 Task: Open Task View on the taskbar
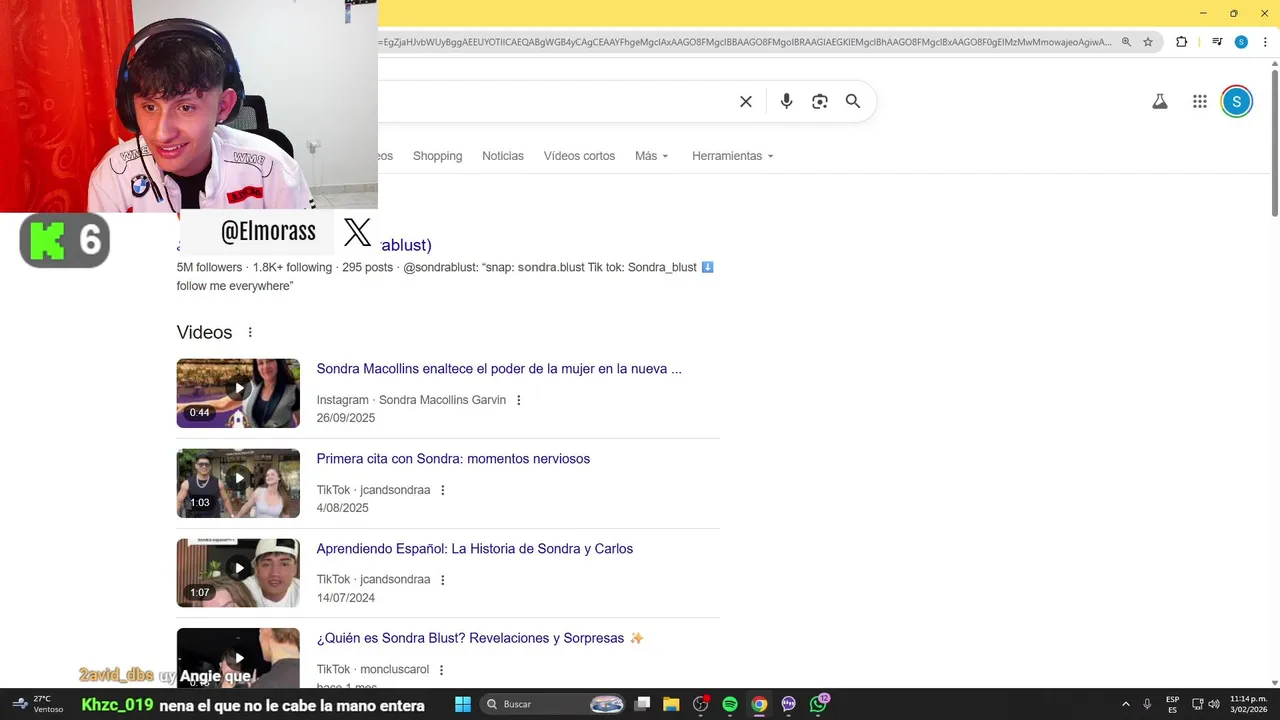[x=643, y=704]
